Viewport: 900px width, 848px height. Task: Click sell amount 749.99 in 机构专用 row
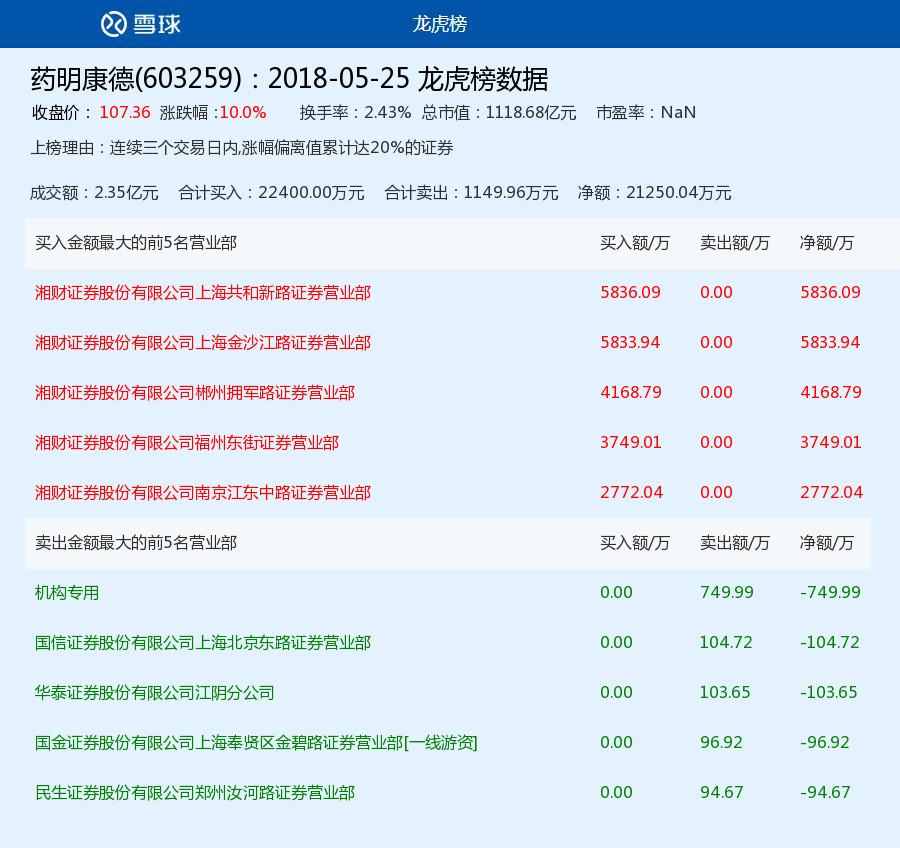tap(727, 592)
